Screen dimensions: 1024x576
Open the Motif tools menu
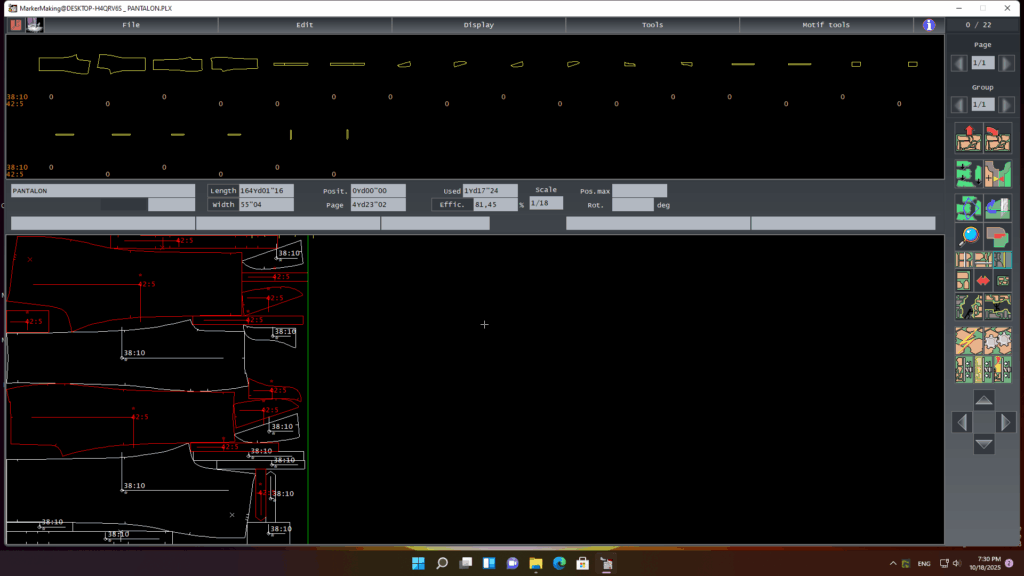[826, 25]
